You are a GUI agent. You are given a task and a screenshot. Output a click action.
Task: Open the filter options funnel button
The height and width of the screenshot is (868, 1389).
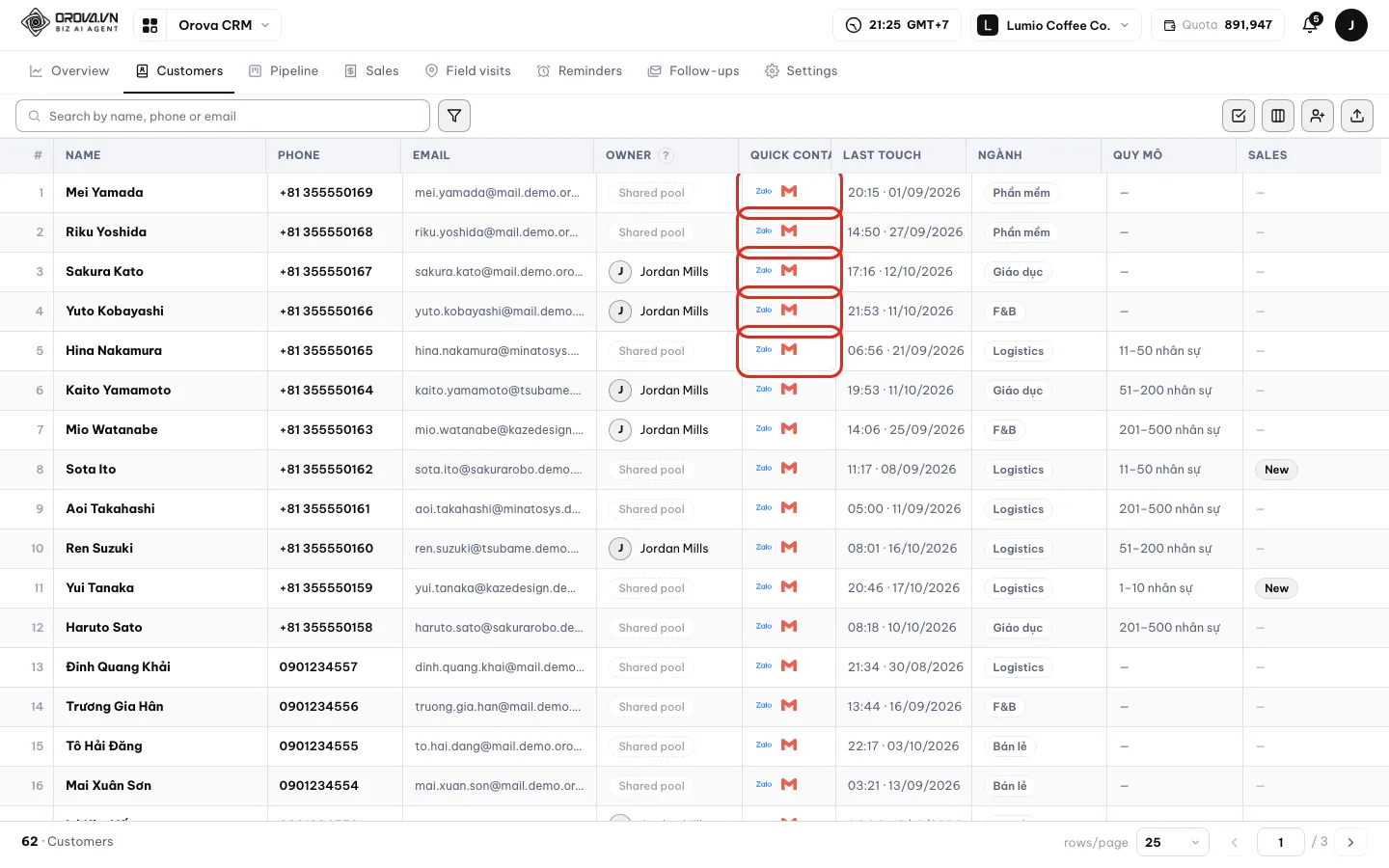[x=454, y=116]
